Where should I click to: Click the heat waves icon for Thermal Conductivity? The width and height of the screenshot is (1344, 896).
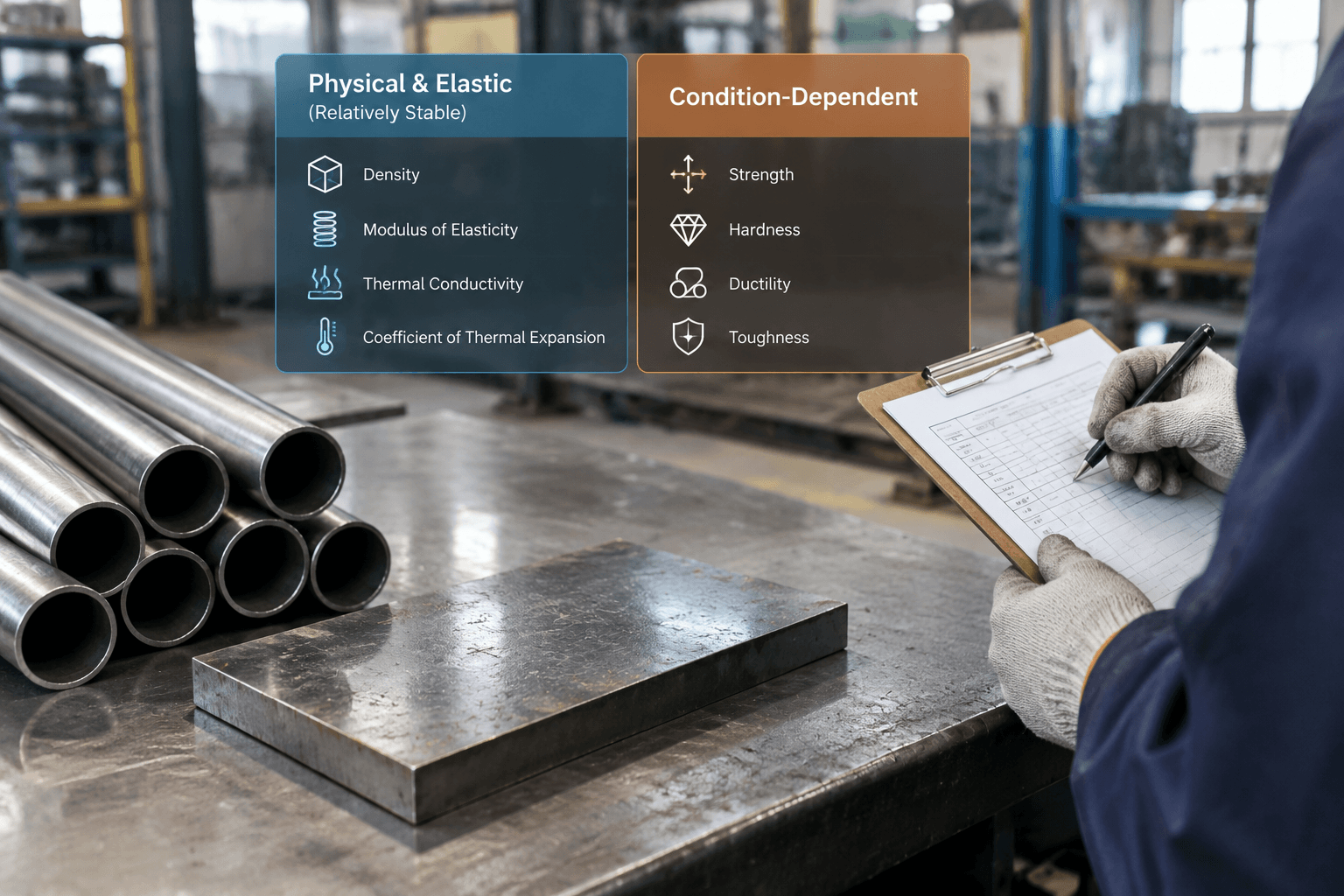point(325,283)
